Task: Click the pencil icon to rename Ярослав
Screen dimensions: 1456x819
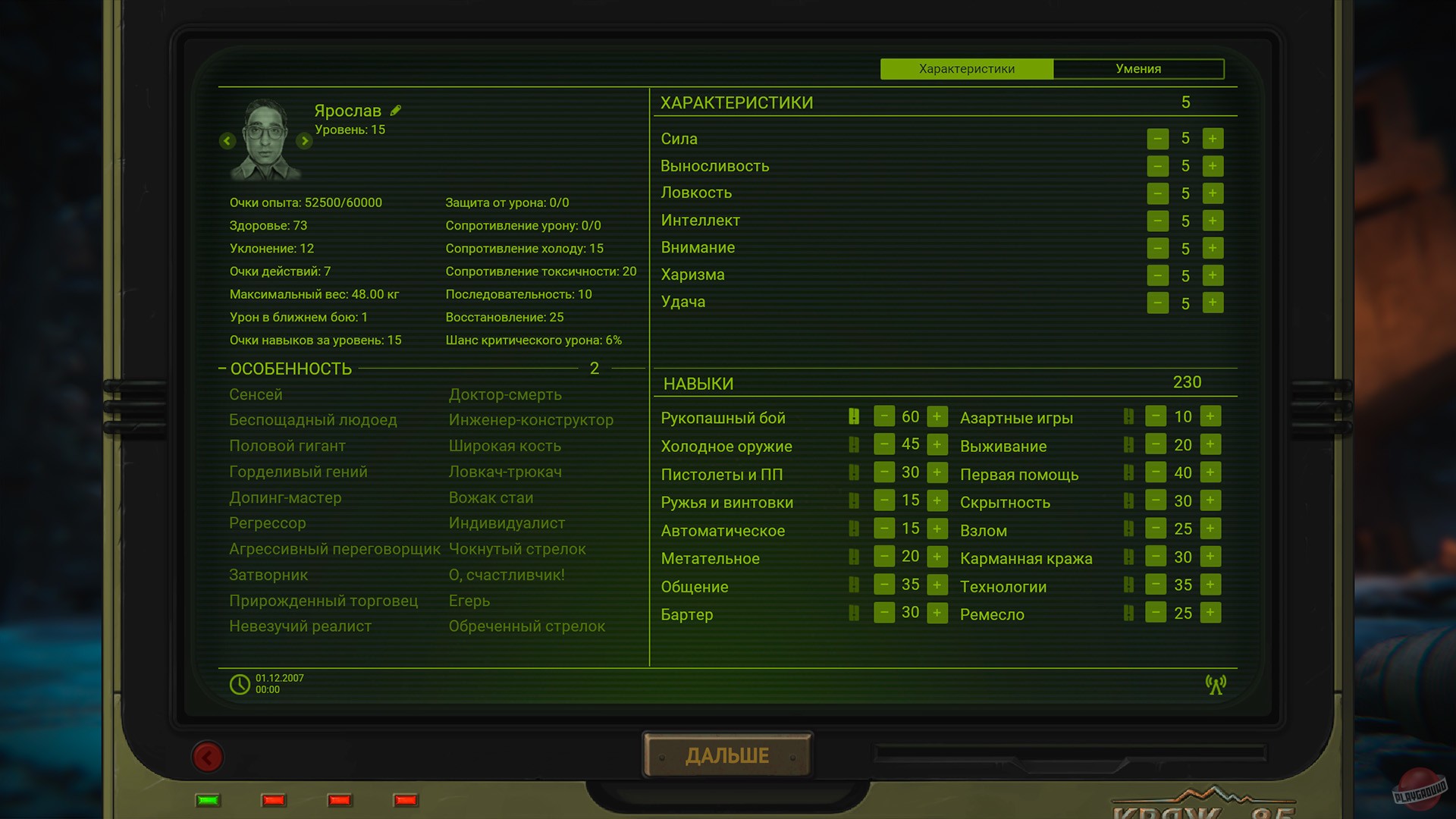Action: click(396, 111)
